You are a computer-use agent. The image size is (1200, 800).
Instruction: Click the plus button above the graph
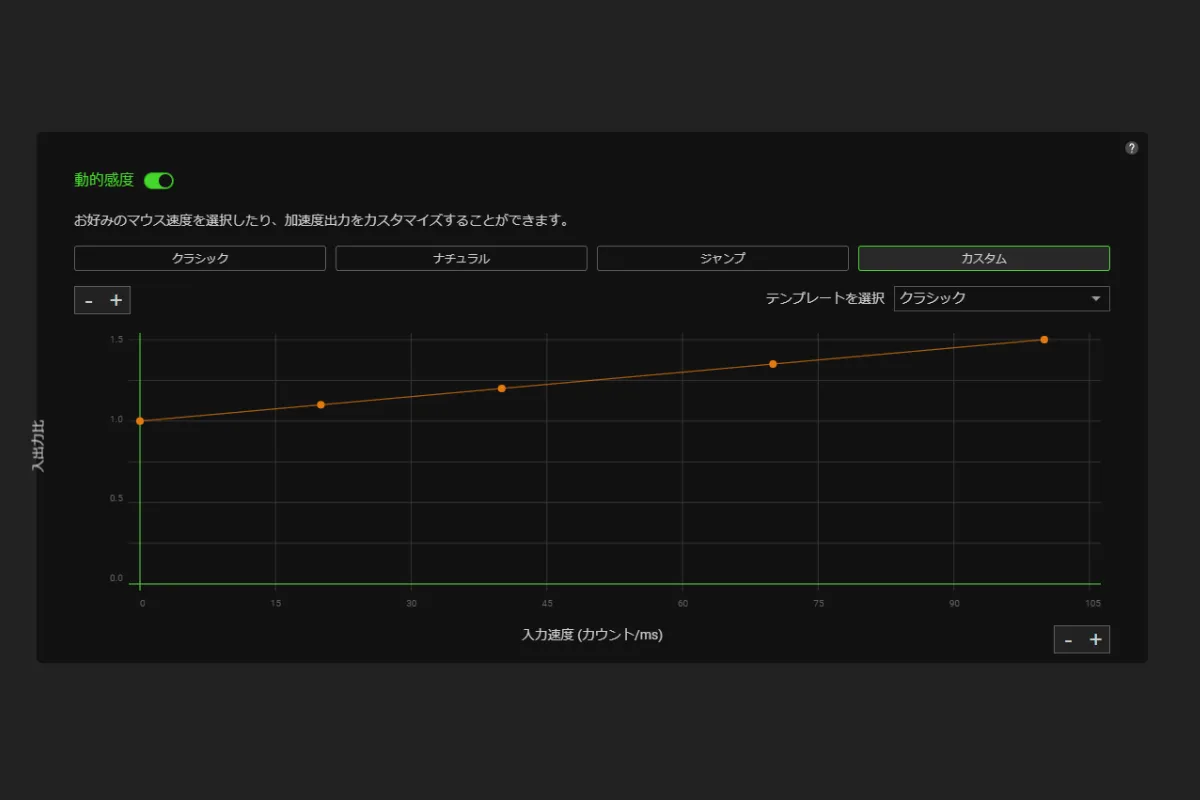point(116,300)
